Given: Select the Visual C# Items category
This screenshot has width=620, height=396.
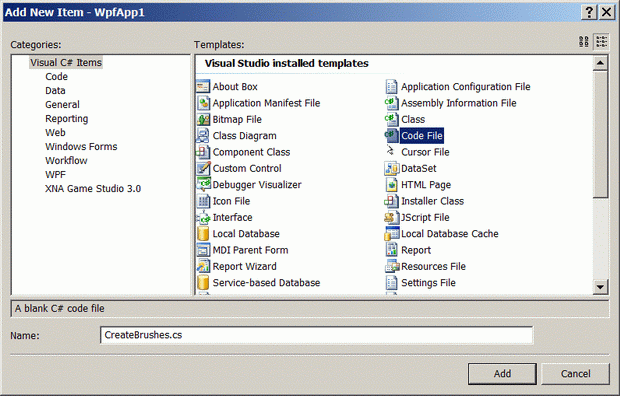Looking at the screenshot, I should coord(66,63).
